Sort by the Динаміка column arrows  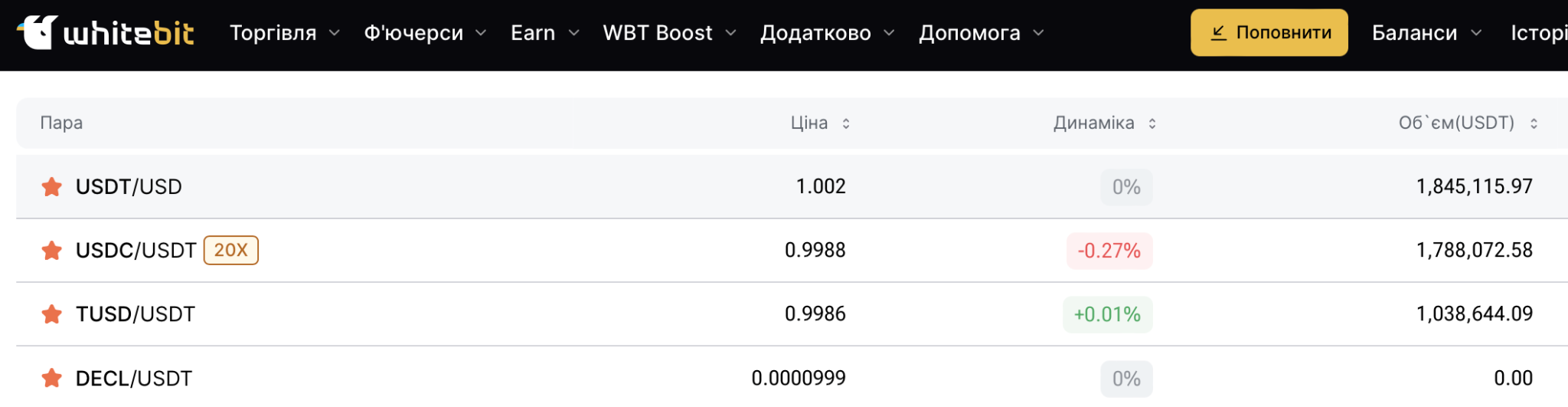point(1152,123)
